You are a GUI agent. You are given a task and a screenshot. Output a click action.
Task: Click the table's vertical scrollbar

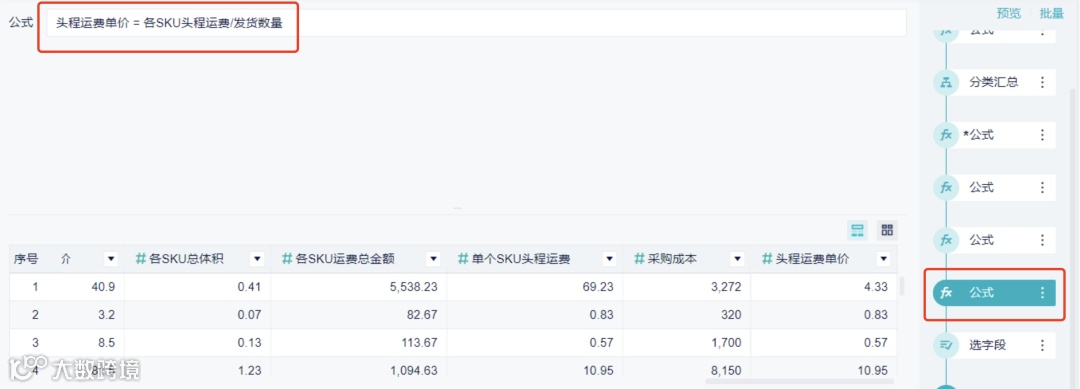point(902,286)
